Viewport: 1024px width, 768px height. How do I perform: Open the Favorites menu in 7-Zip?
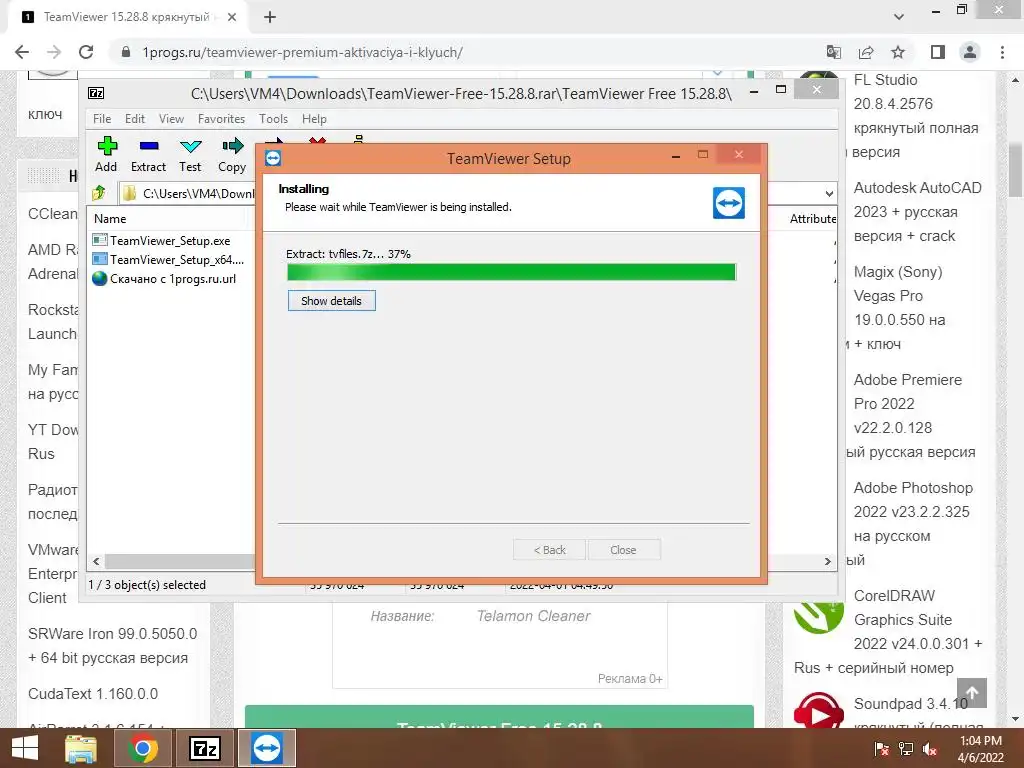tap(221, 119)
